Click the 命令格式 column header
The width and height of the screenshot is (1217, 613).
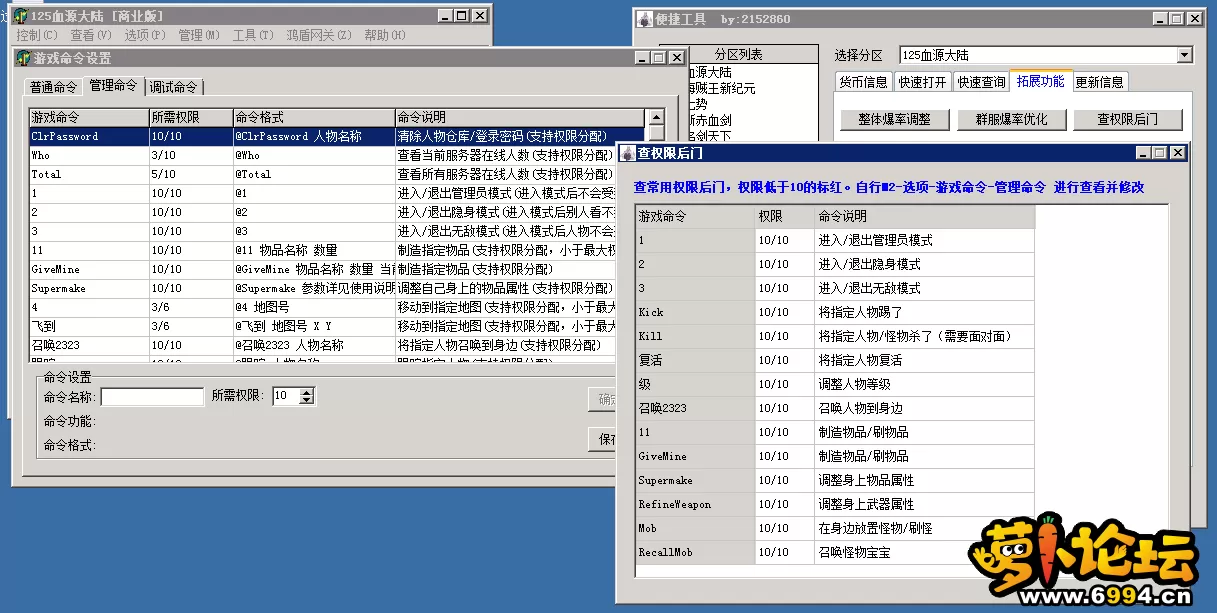[313, 117]
